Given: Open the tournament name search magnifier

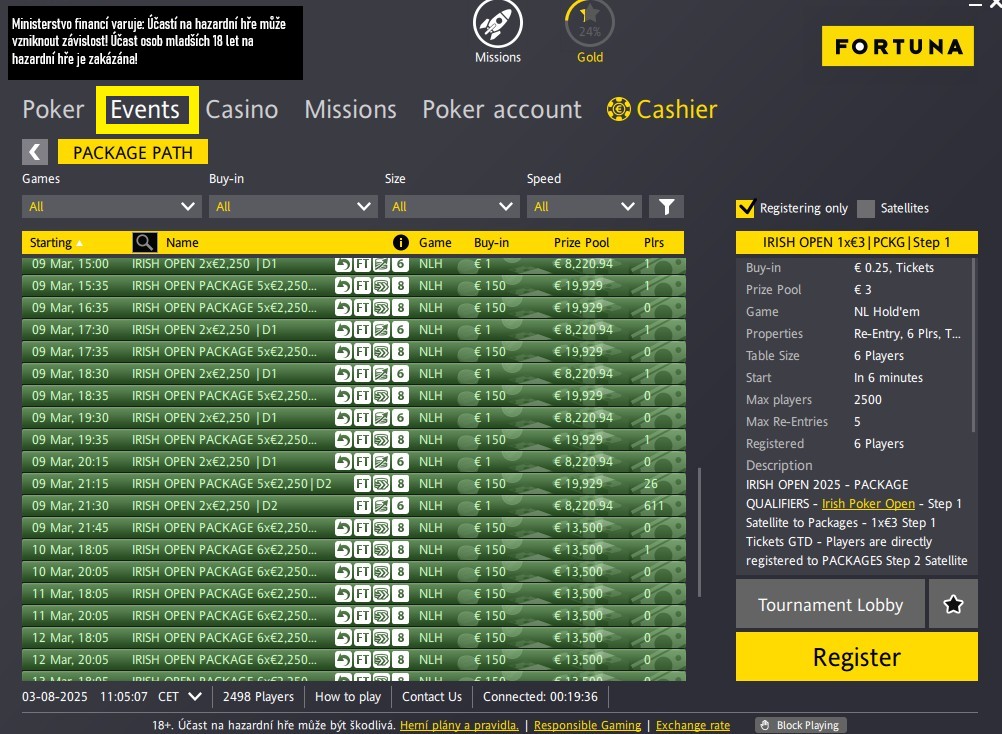Looking at the screenshot, I should [144, 242].
